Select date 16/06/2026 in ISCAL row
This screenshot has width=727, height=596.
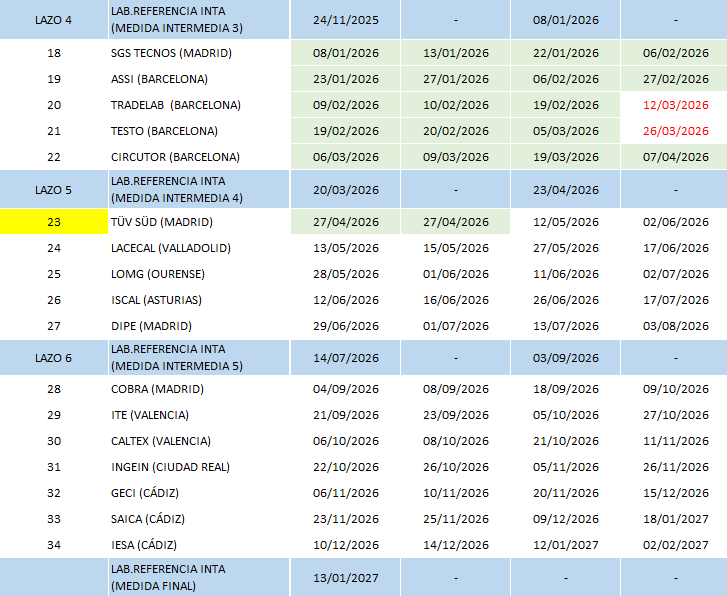pyautogui.click(x=456, y=300)
